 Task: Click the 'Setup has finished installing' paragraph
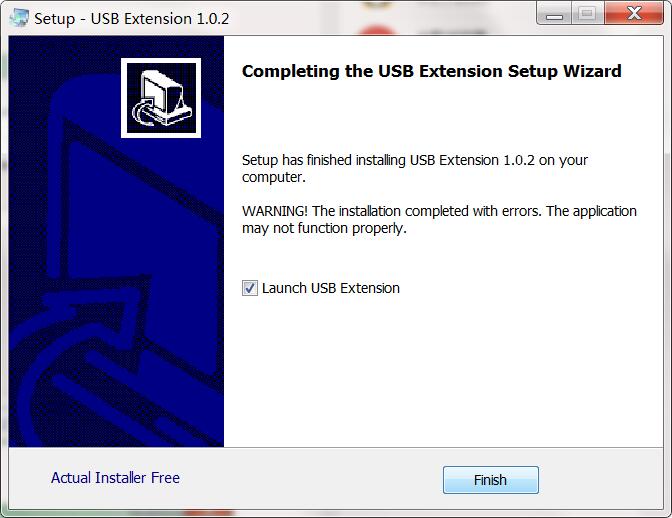414,168
